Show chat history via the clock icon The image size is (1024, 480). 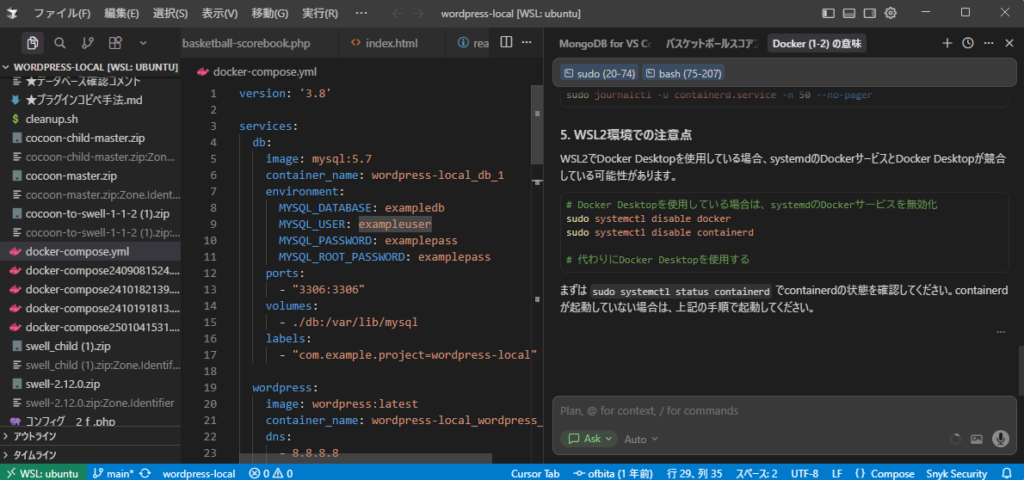967,43
